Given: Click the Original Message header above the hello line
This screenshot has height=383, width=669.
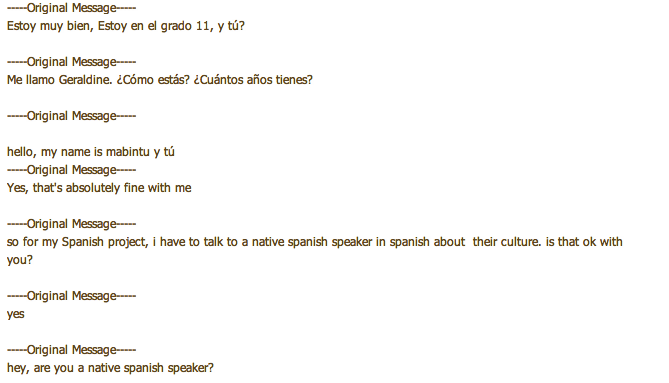Looking at the screenshot, I should click(x=71, y=116).
